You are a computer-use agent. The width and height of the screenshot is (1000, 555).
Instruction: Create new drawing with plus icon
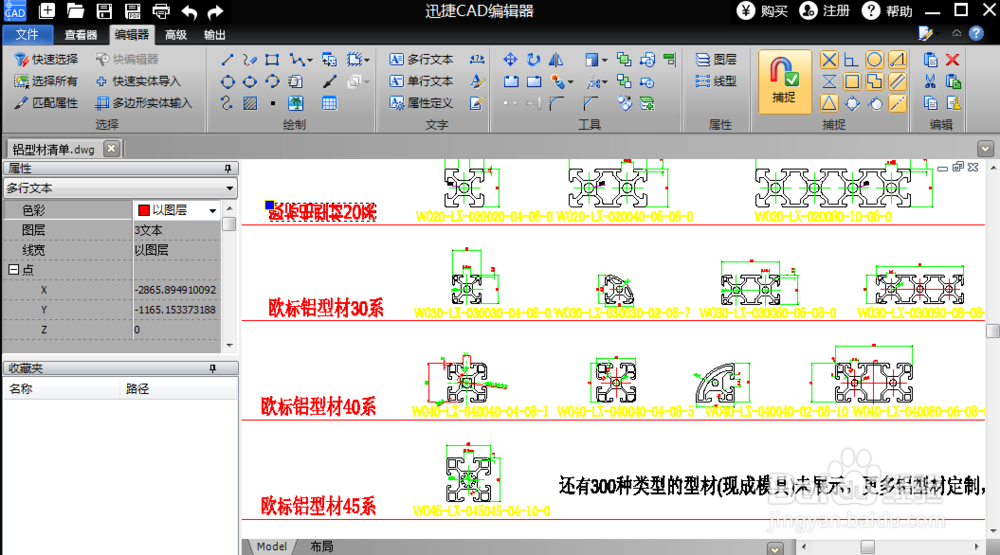(47, 11)
